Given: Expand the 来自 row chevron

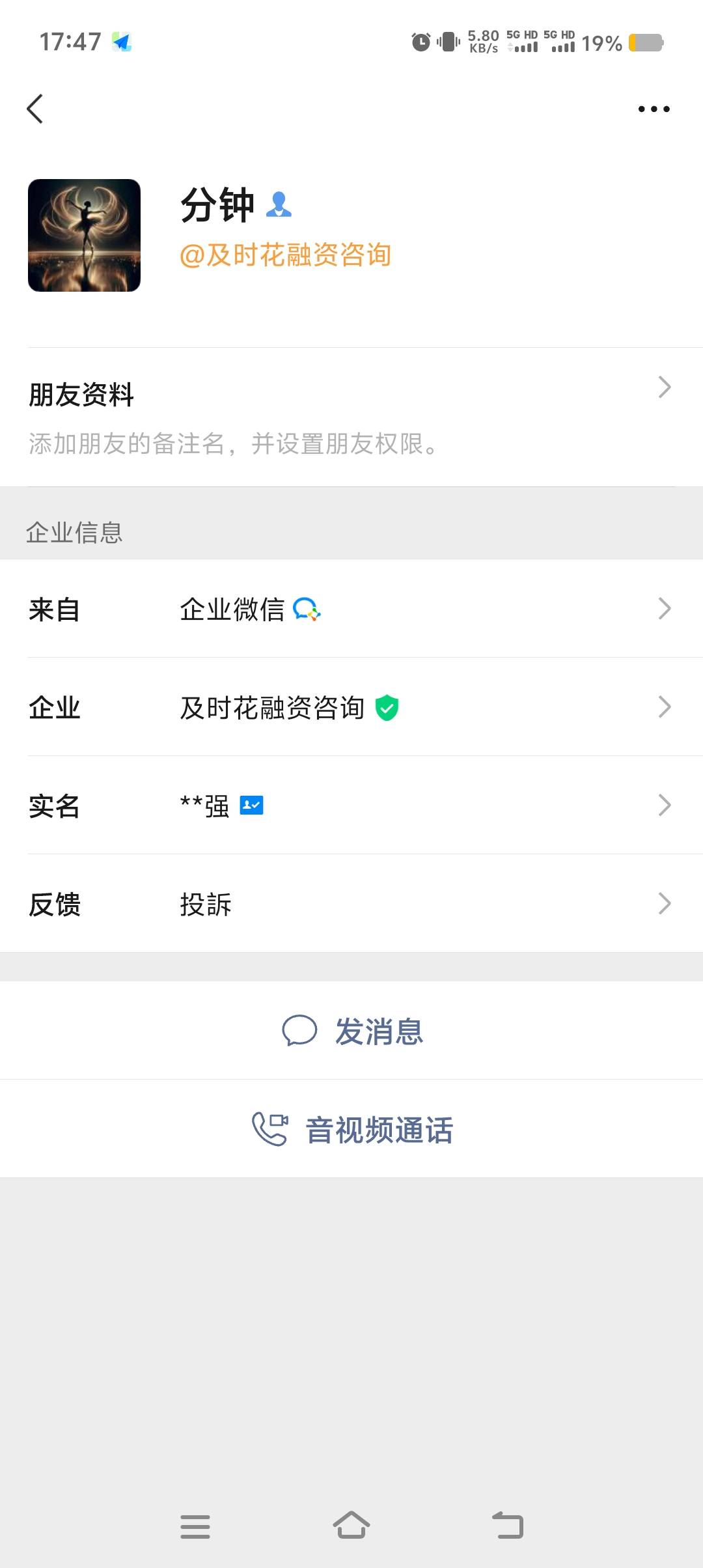Looking at the screenshot, I should coord(664,609).
